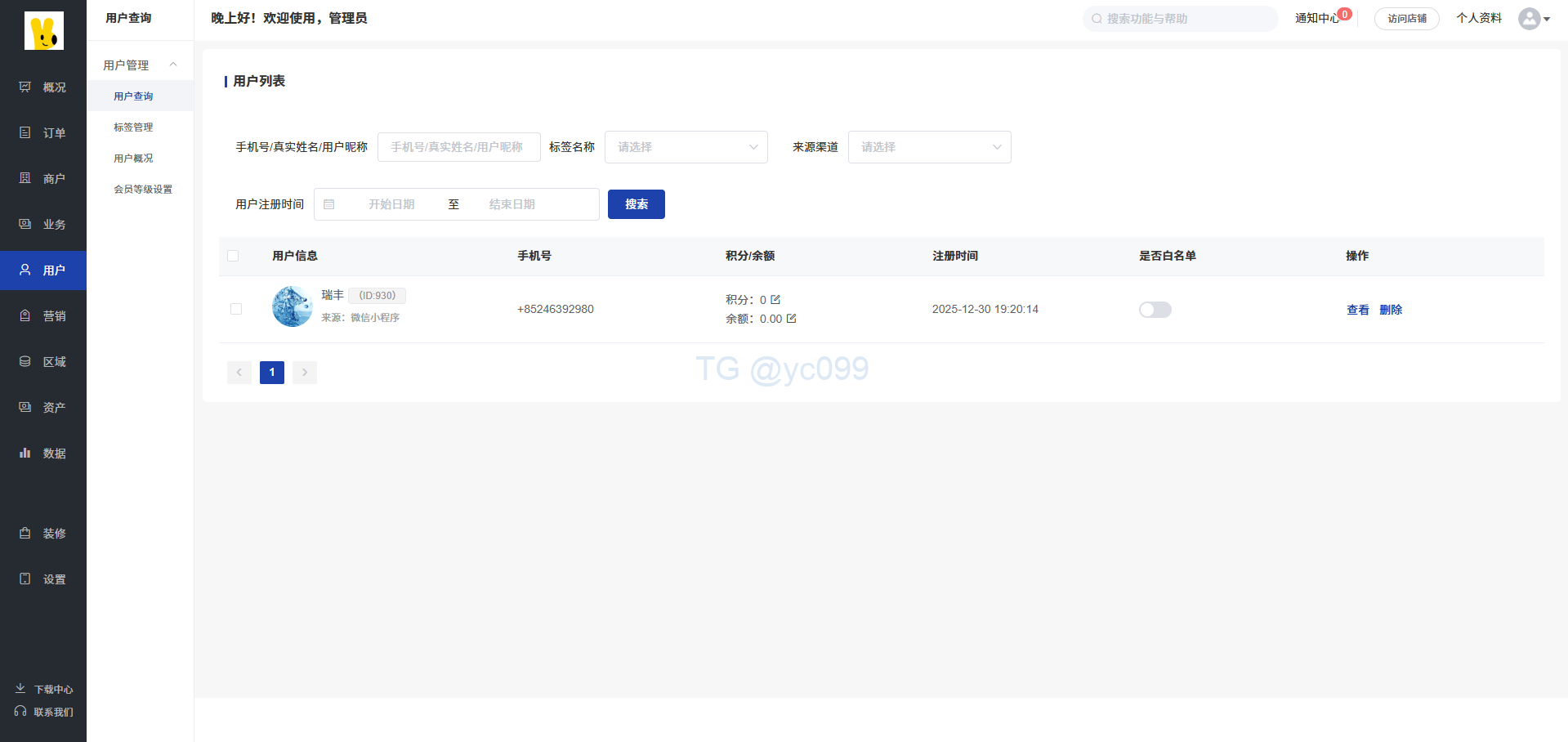Toggle the 是否白名单 switch for 瑞丰

click(x=1155, y=310)
